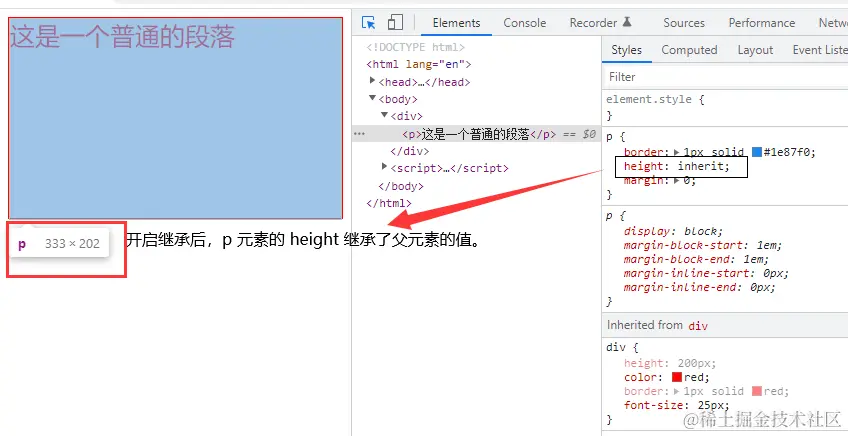Select the html lang="en" node
This screenshot has height=436, width=848.
(419, 64)
